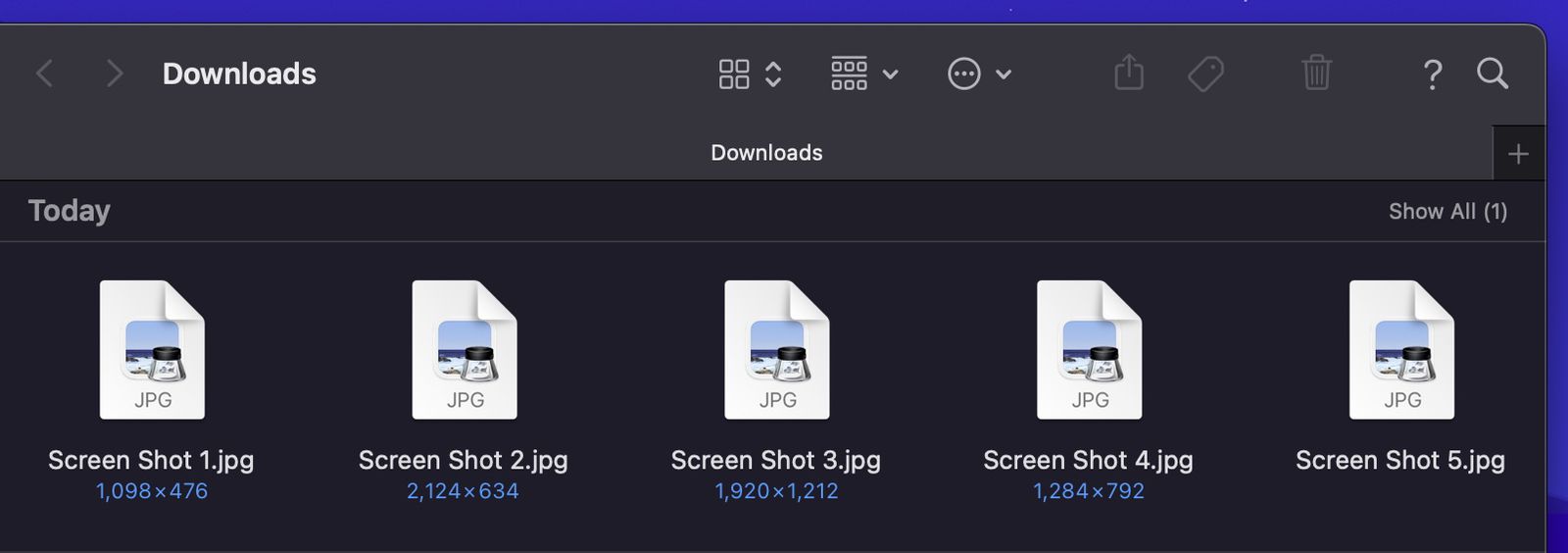Click the Screen Shot 4.jpg filename
This screenshot has width=1568, height=553.
pos(1089,460)
